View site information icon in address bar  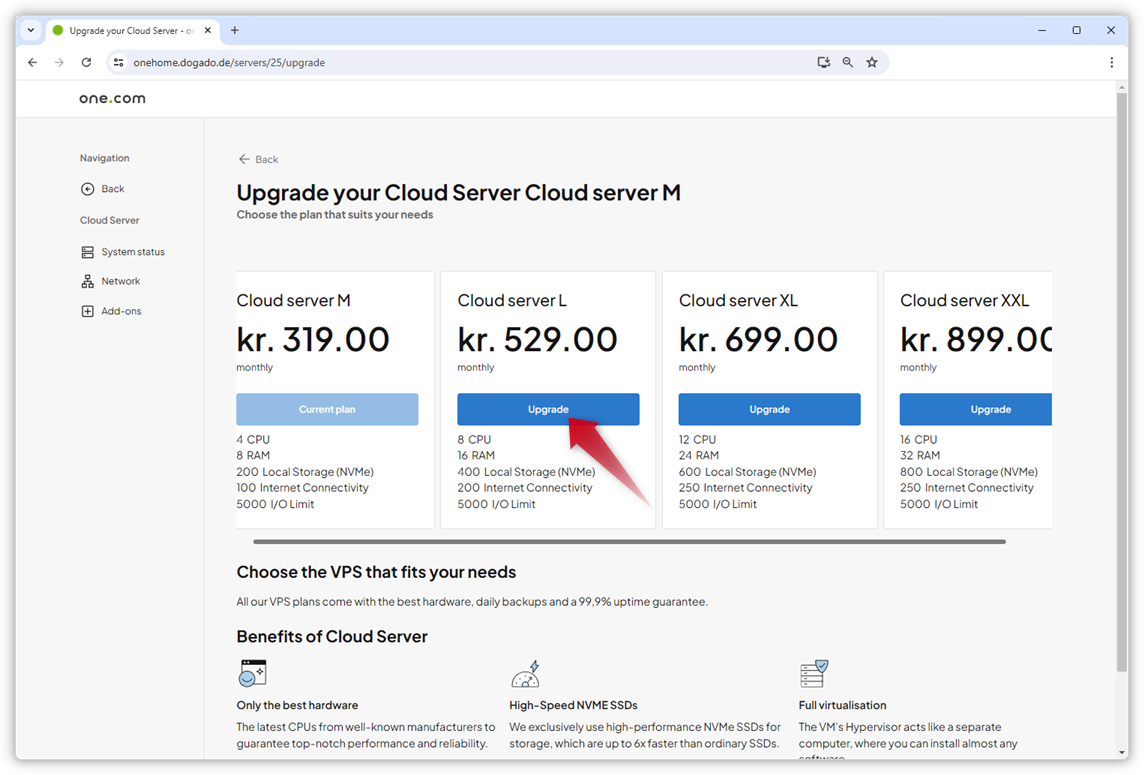pos(118,62)
